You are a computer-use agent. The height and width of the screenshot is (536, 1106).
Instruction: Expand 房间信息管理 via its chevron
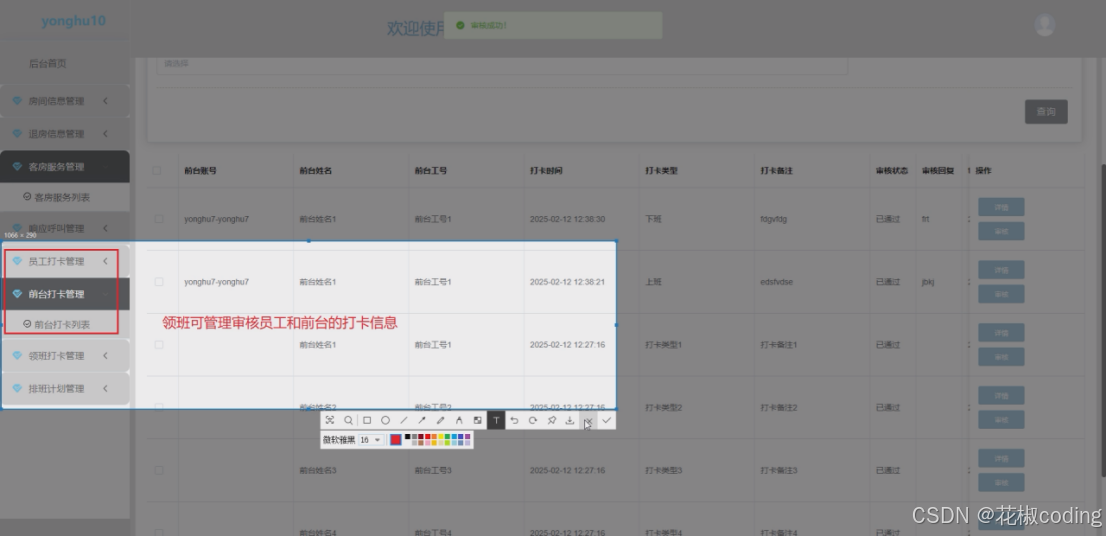tap(105, 101)
